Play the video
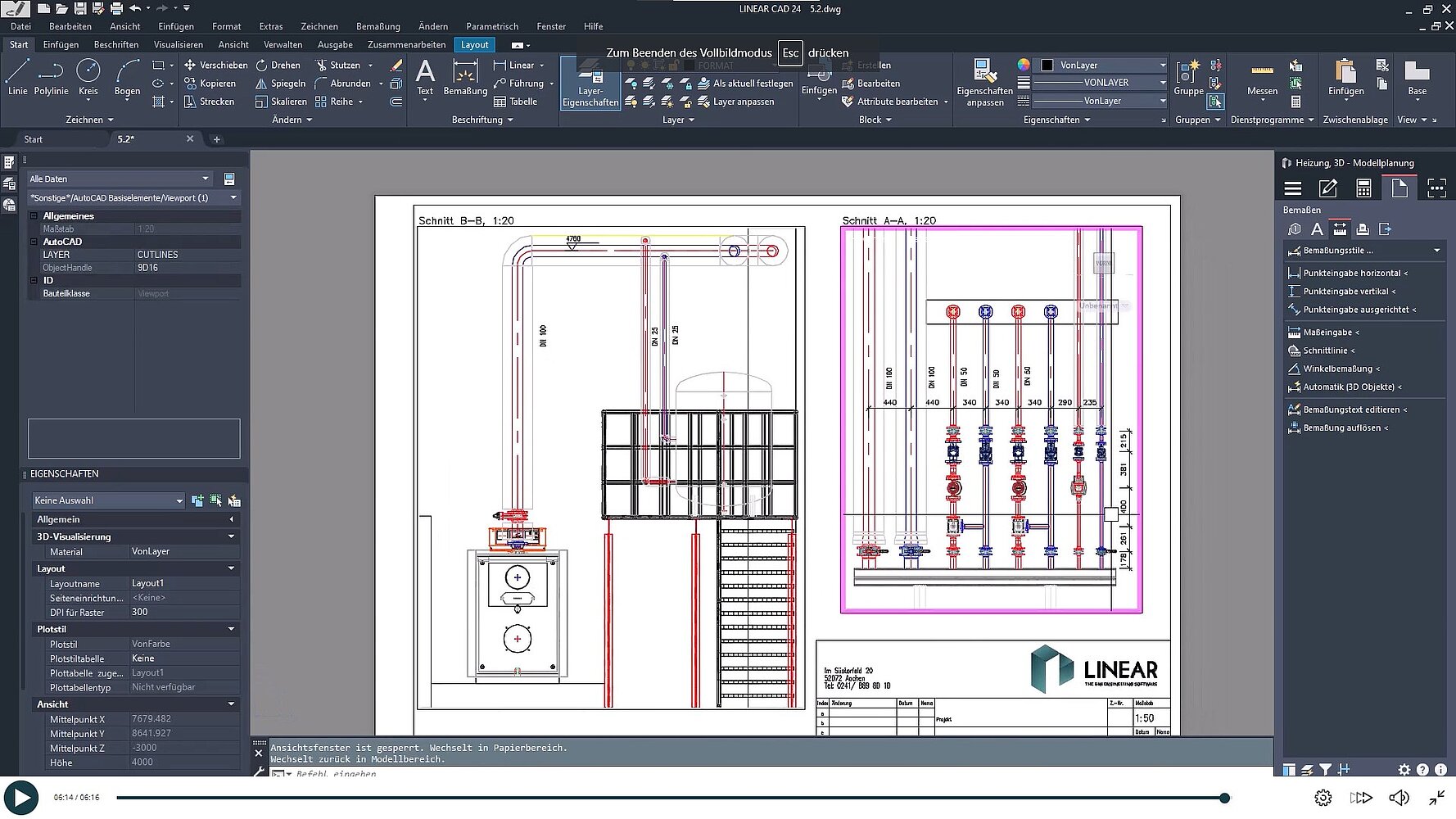Image resolution: width=1456 pixels, height=819 pixels. [x=20, y=798]
